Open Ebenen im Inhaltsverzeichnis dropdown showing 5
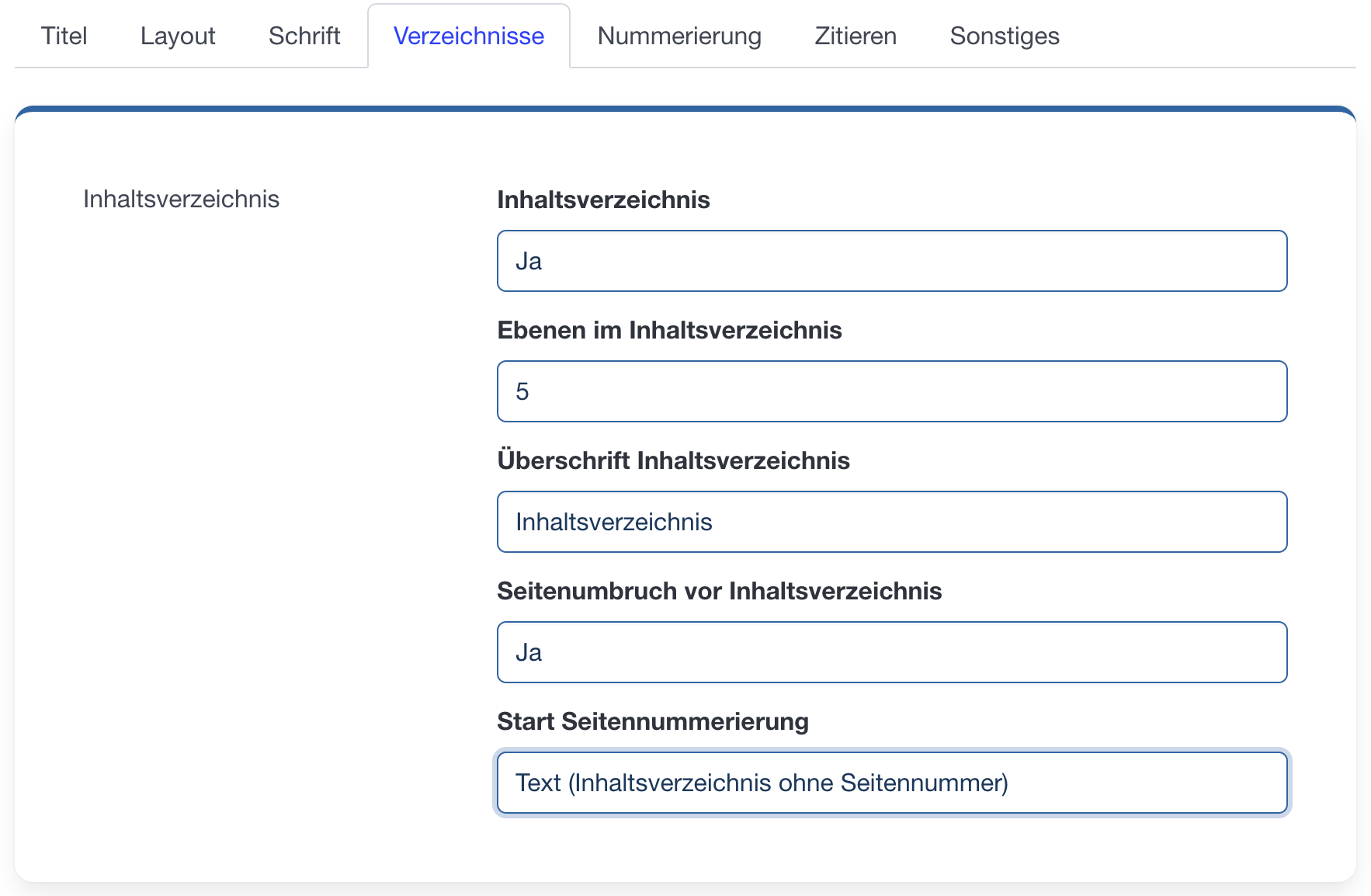 tap(892, 391)
